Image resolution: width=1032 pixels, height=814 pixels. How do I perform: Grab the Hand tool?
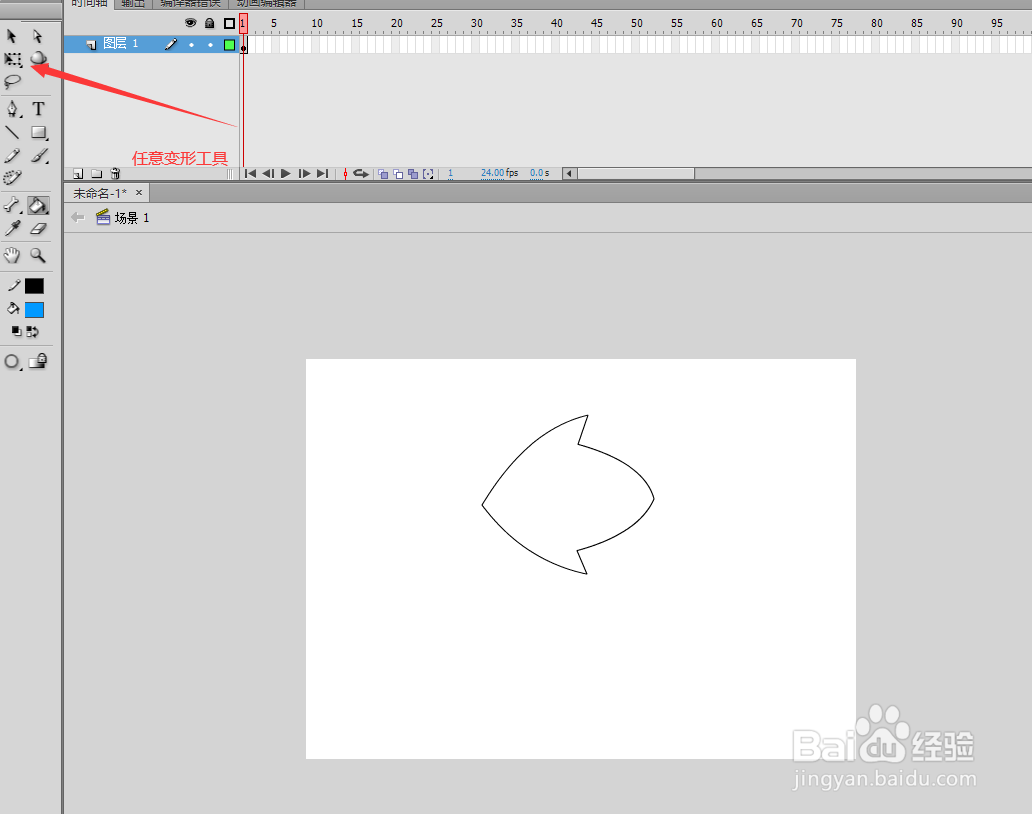tap(11, 255)
